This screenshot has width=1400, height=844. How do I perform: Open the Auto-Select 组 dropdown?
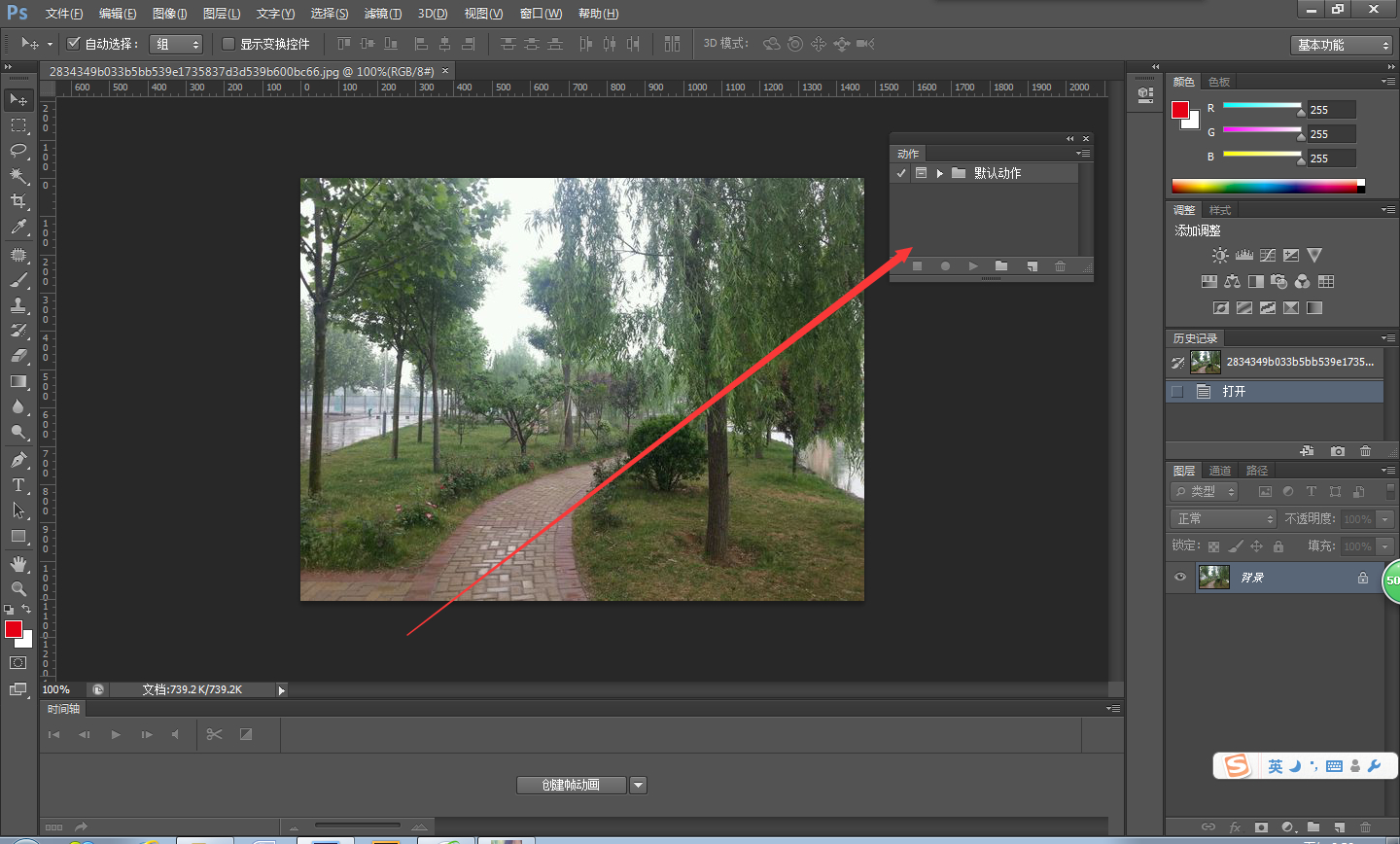(176, 44)
